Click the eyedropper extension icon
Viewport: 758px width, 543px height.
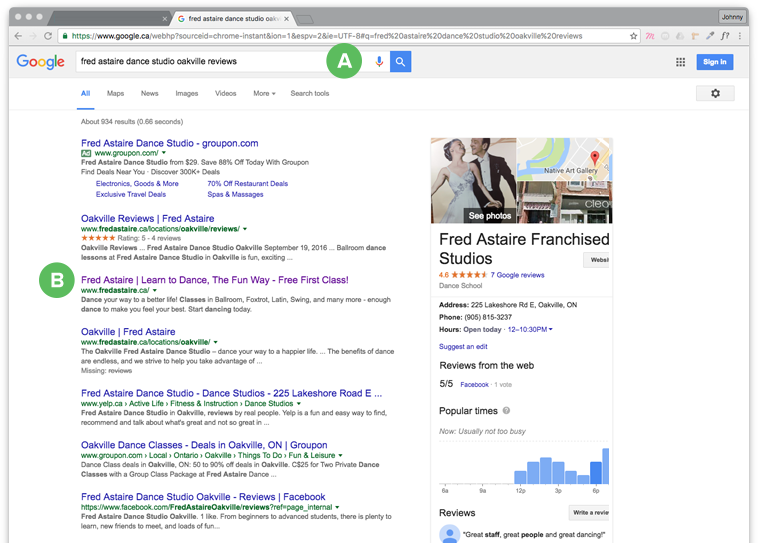click(x=710, y=36)
